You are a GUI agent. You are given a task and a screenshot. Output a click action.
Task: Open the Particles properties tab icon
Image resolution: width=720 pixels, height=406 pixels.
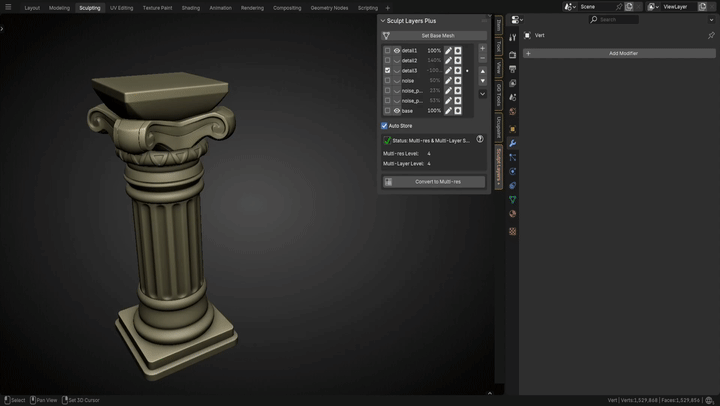click(512, 158)
